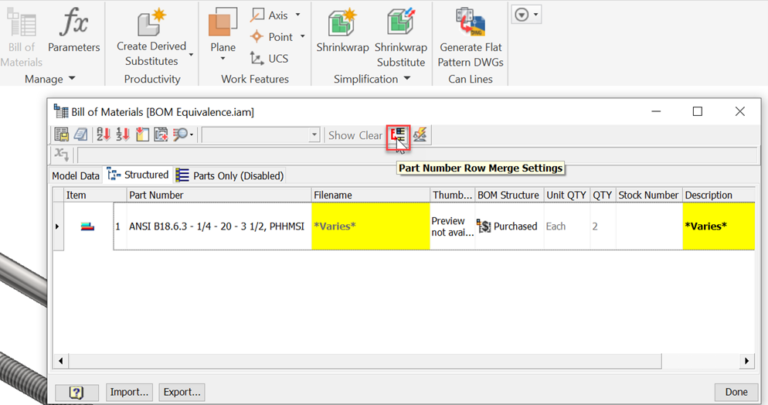Insert UCS work feature
This screenshot has height=405, width=768.
coord(269,59)
